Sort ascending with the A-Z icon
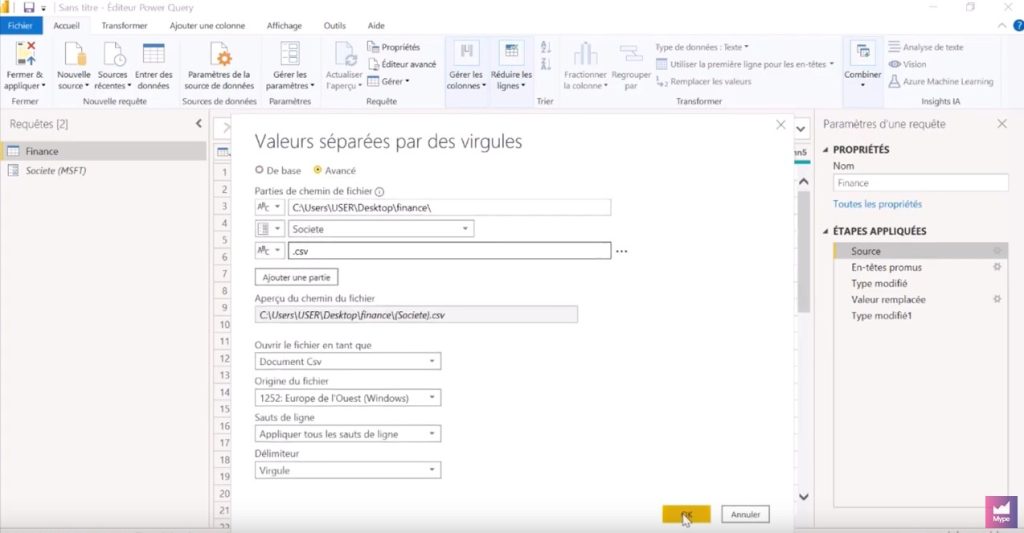 [x=546, y=47]
